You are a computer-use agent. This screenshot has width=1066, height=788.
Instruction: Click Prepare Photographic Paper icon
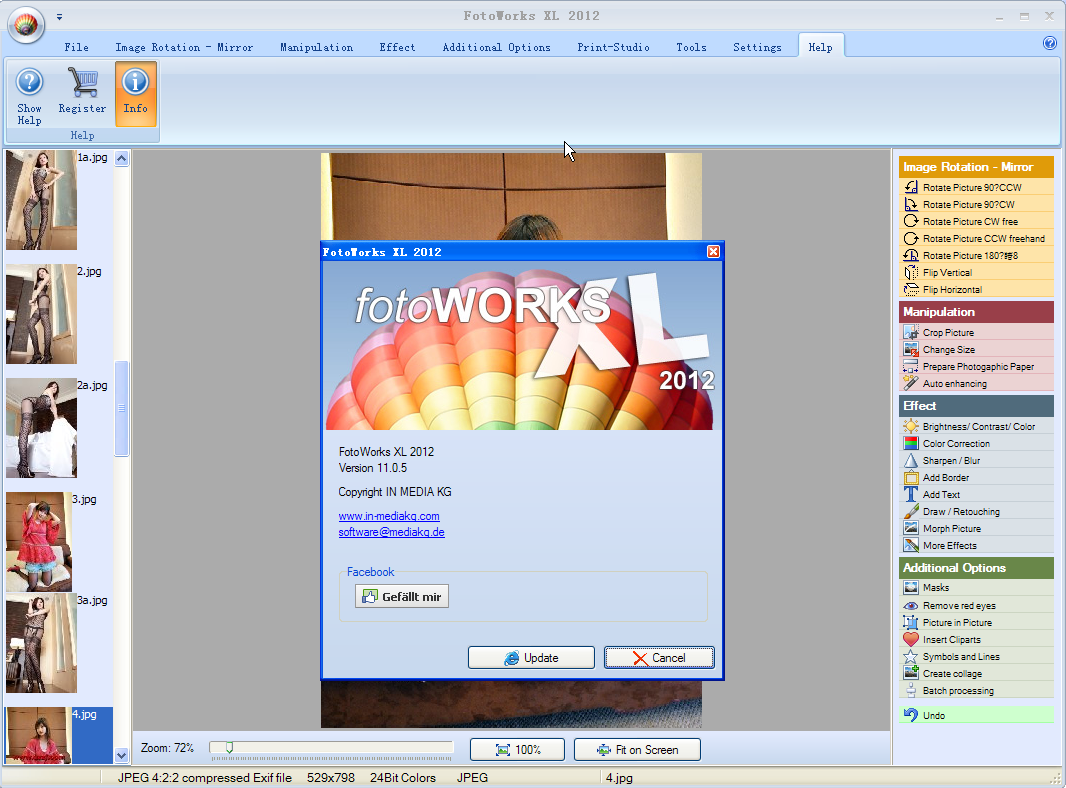pyautogui.click(x=911, y=366)
